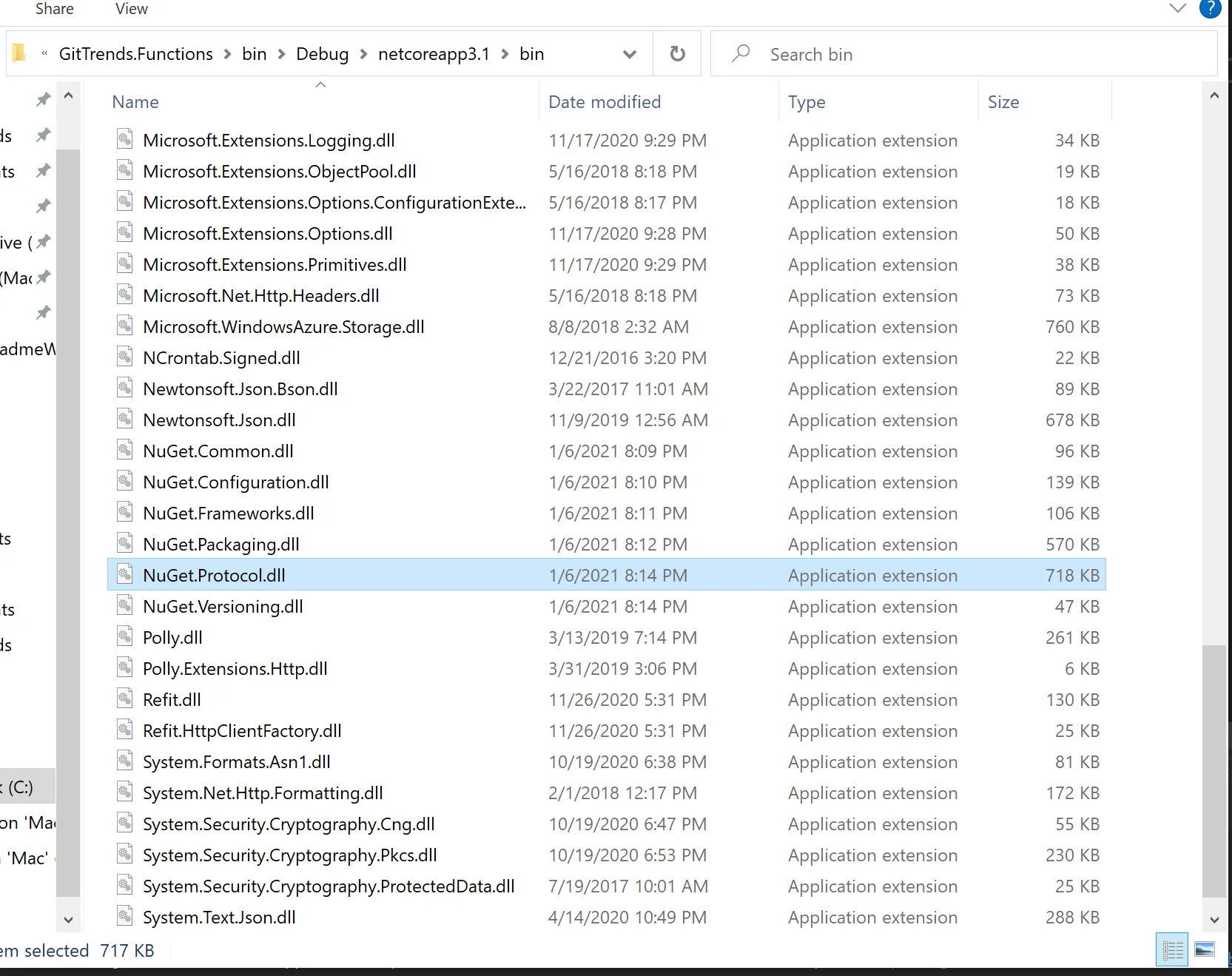
Task: Expand the chevron after Debug breadcrumb
Action: click(363, 54)
